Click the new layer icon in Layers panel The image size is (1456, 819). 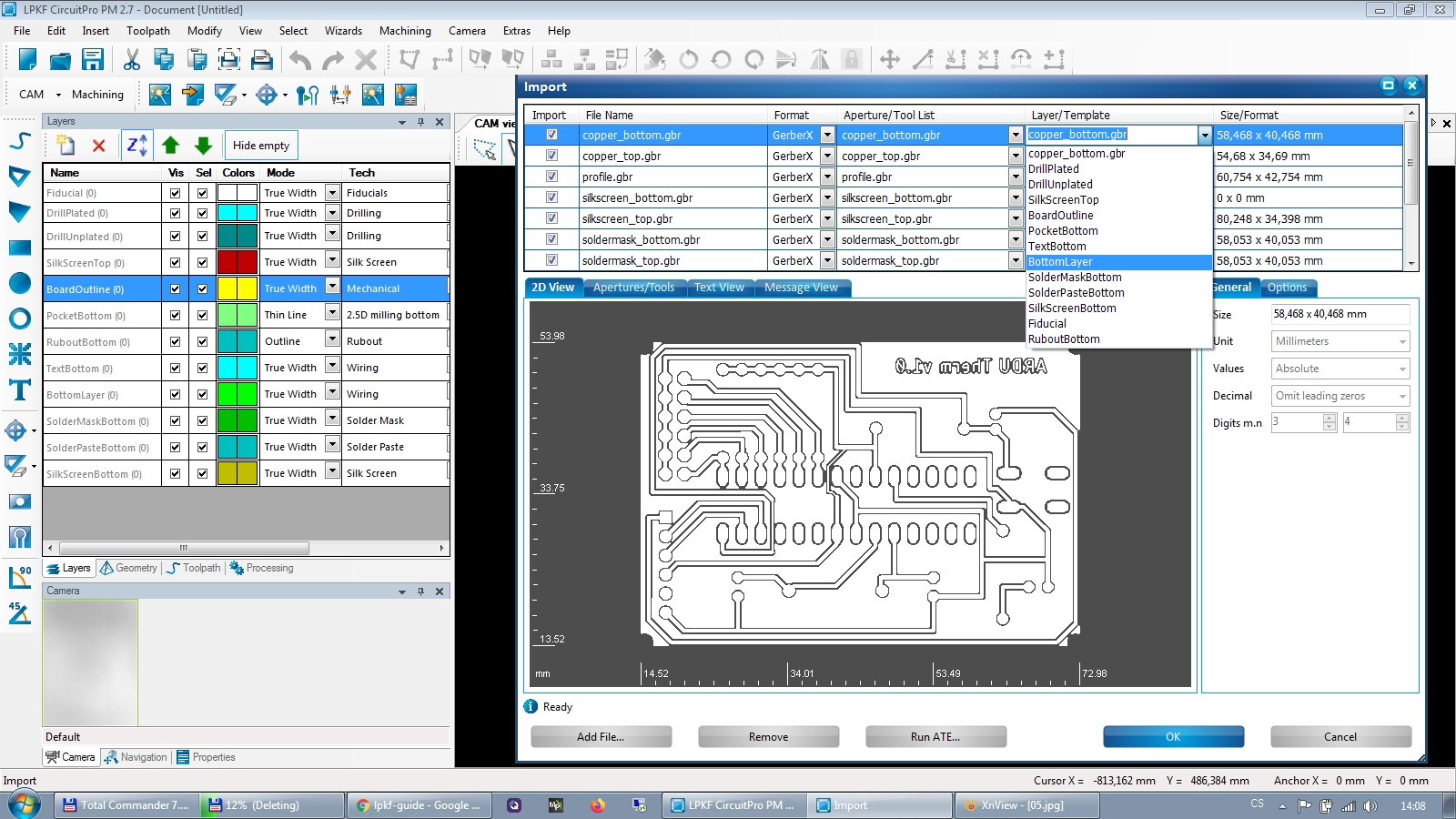pos(66,146)
